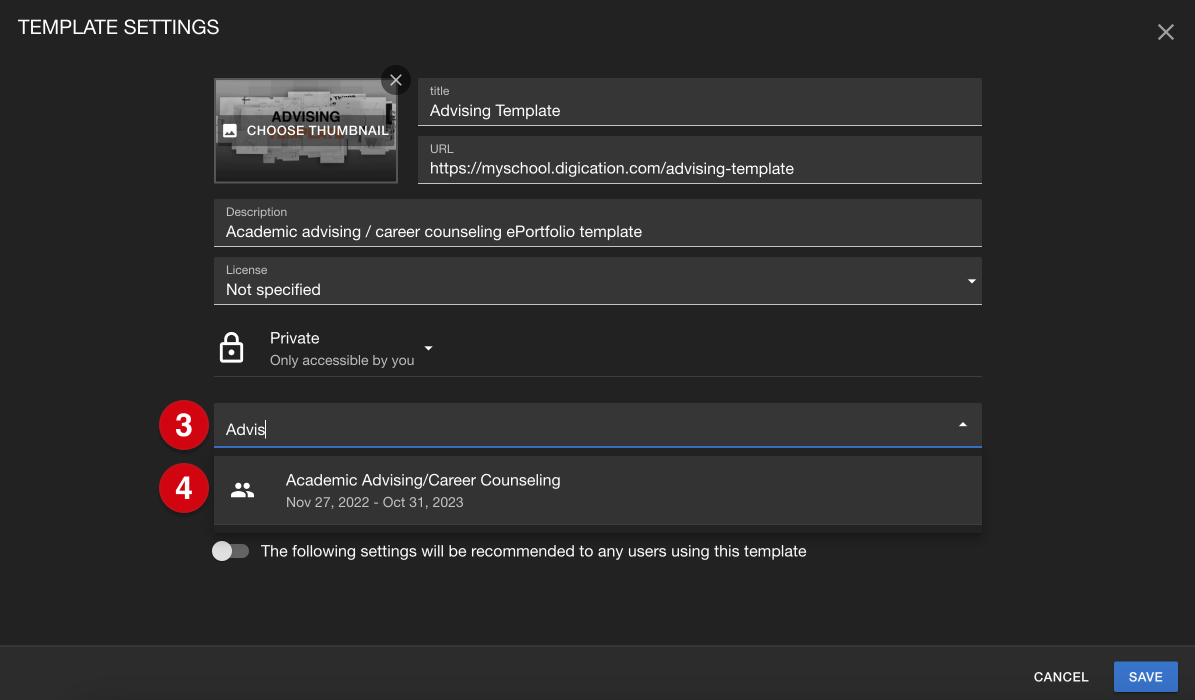Choose a new thumbnail image
The image size is (1195, 700).
pyautogui.click(x=306, y=130)
